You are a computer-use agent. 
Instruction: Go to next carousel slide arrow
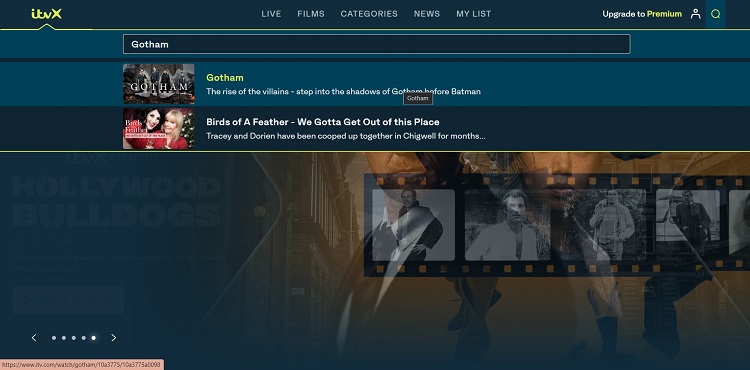[x=114, y=337]
